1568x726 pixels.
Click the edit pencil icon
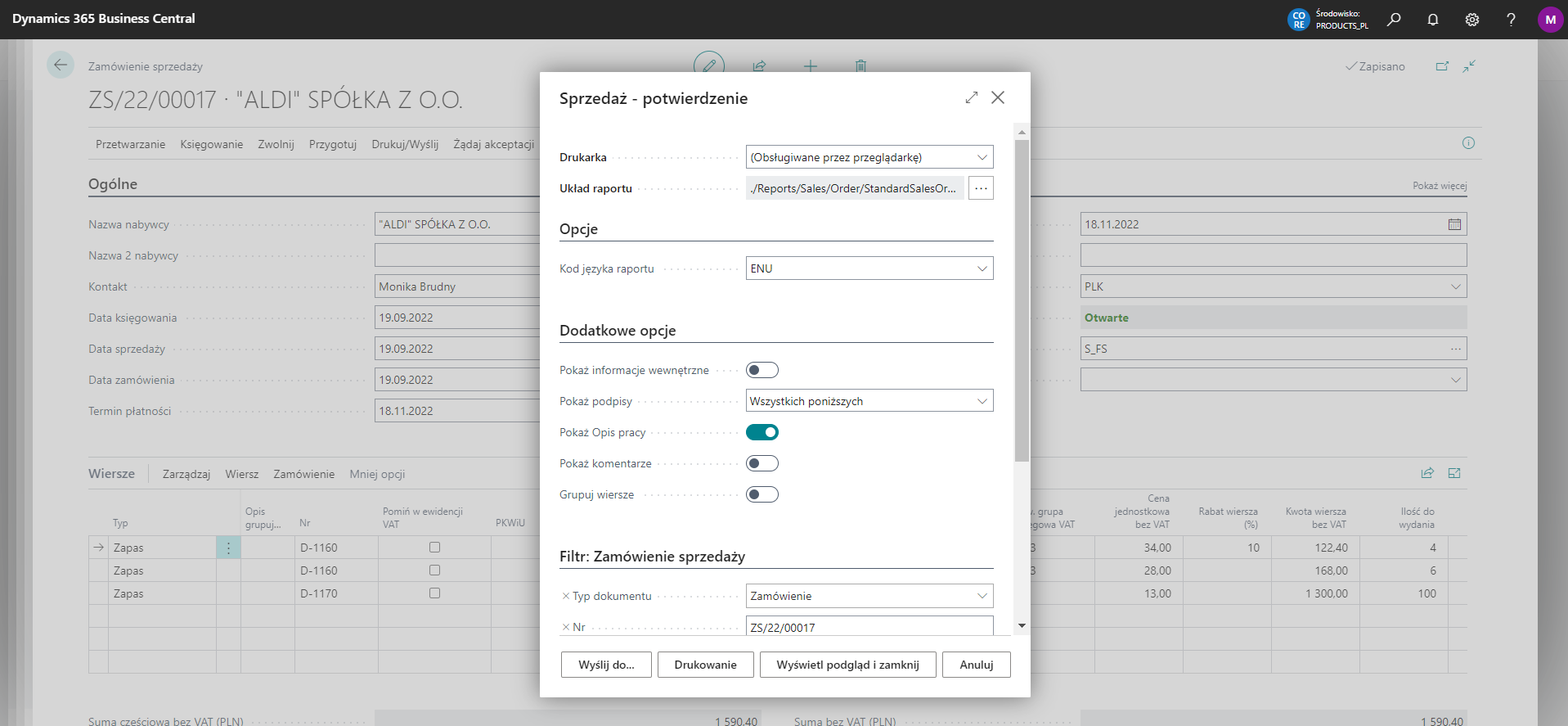pos(709,65)
